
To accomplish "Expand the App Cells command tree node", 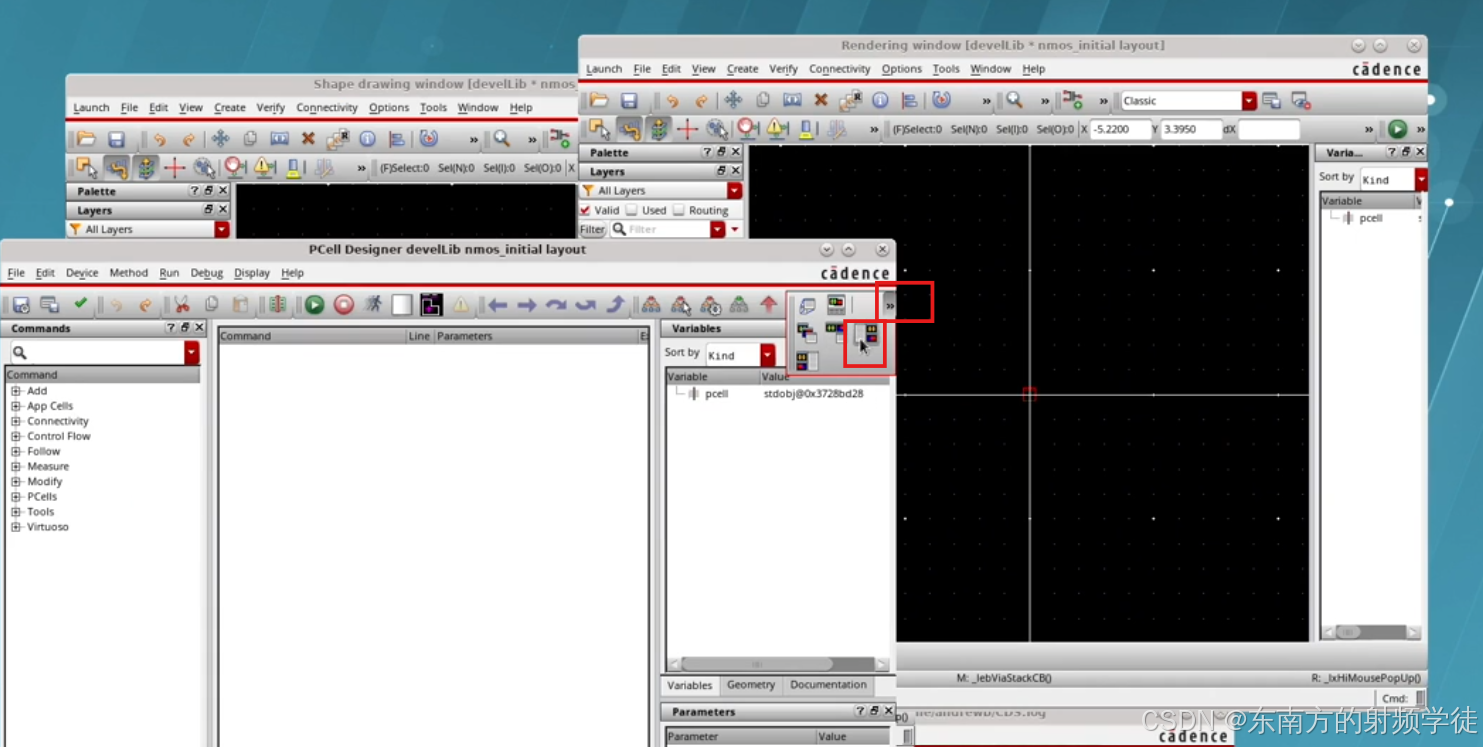I will tap(16, 406).
